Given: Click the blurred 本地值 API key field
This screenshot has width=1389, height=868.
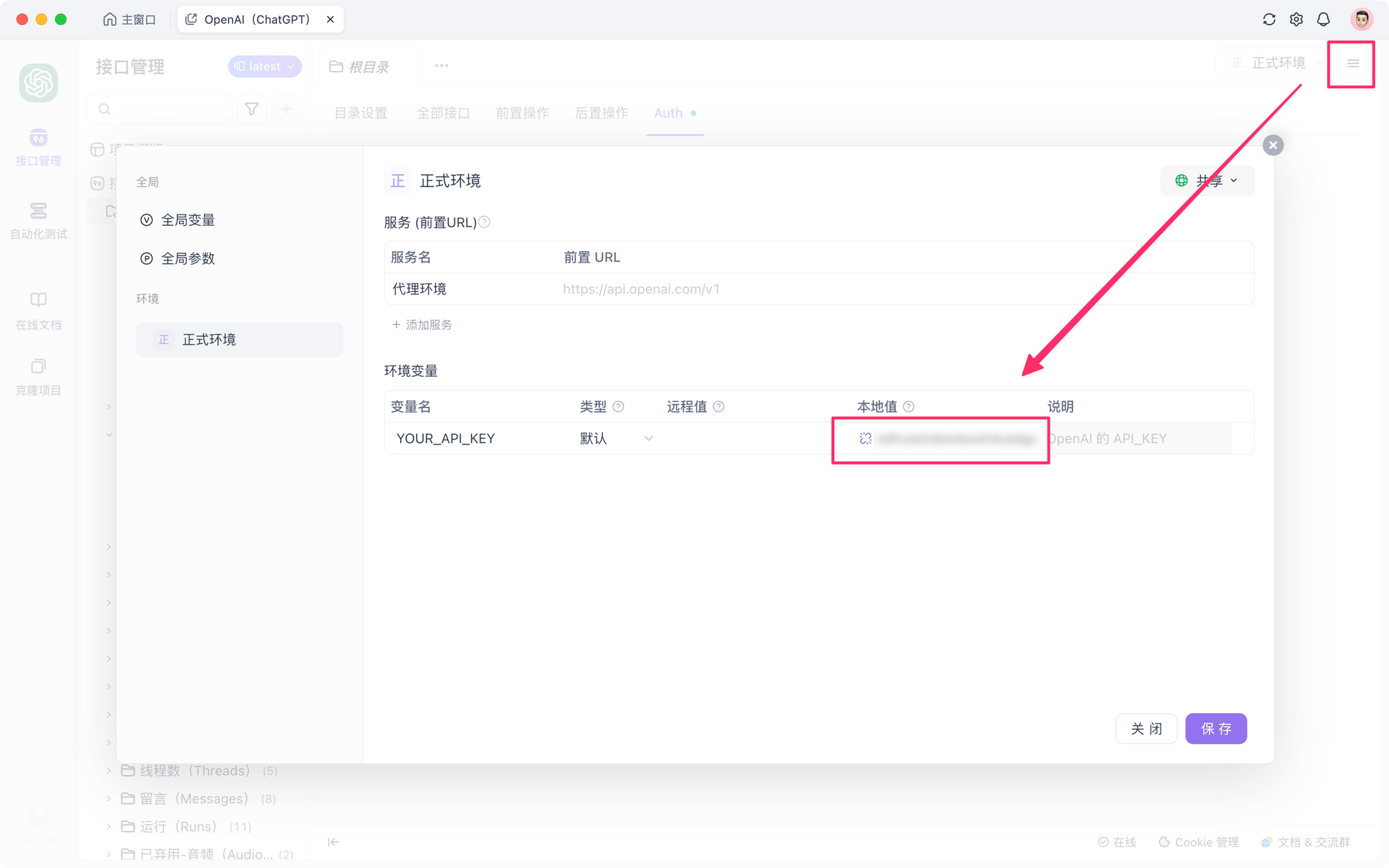Looking at the screenshot, I should pos(956,438).
